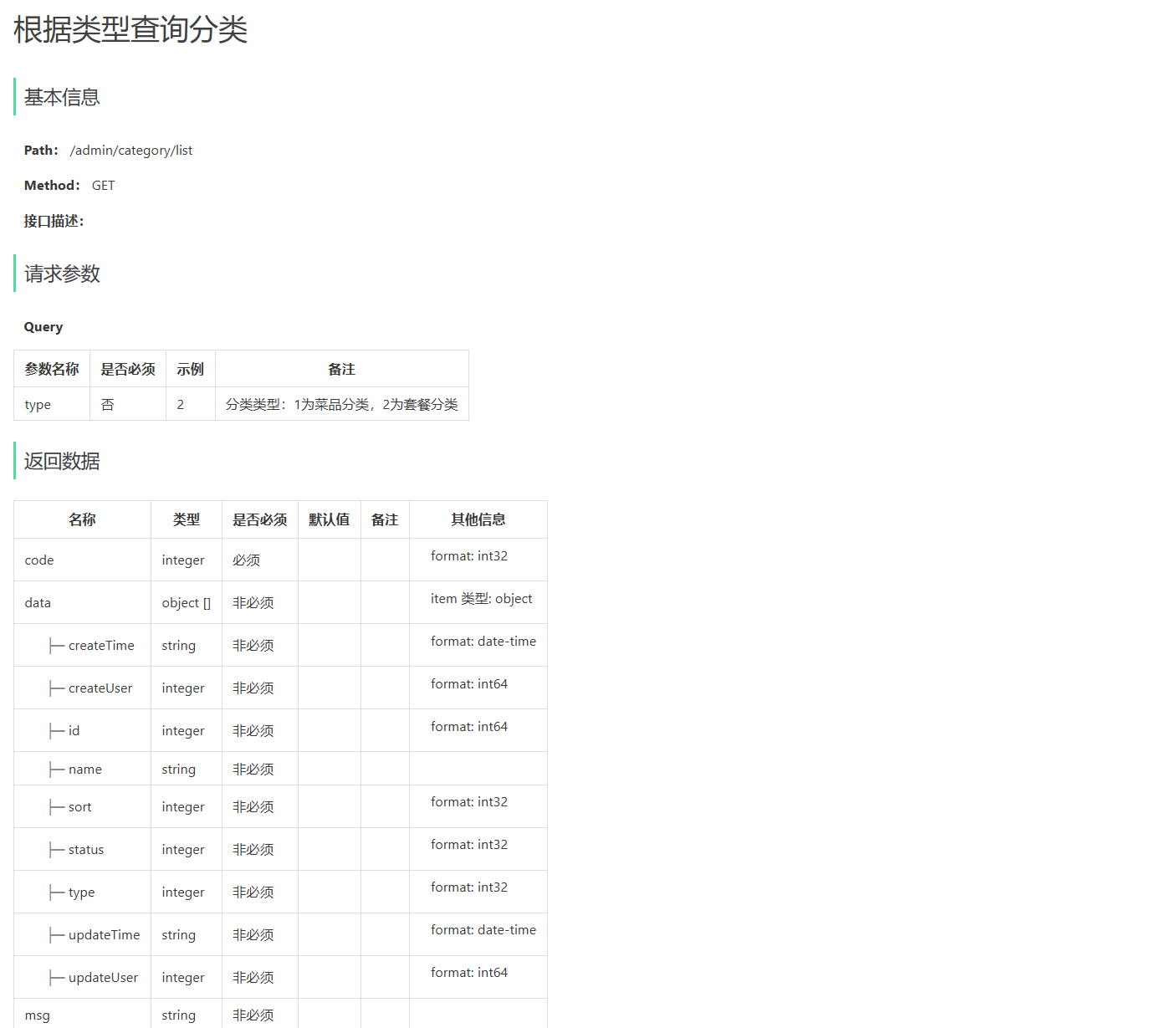Click the 示例 column header in Query table
This screenshot has width=1176, height=1028.
[x=191, y=369]
